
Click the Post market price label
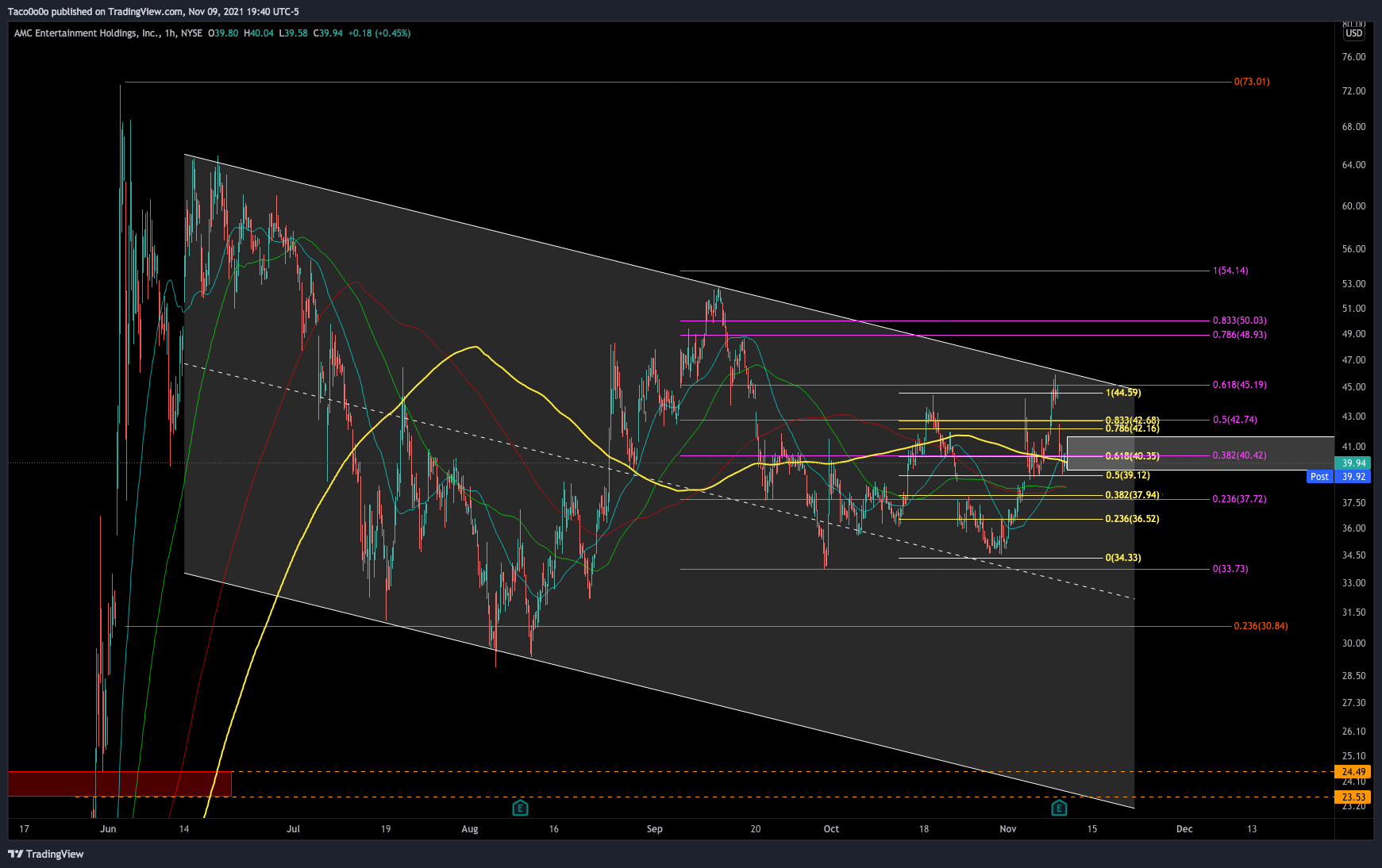[1319, 477]
